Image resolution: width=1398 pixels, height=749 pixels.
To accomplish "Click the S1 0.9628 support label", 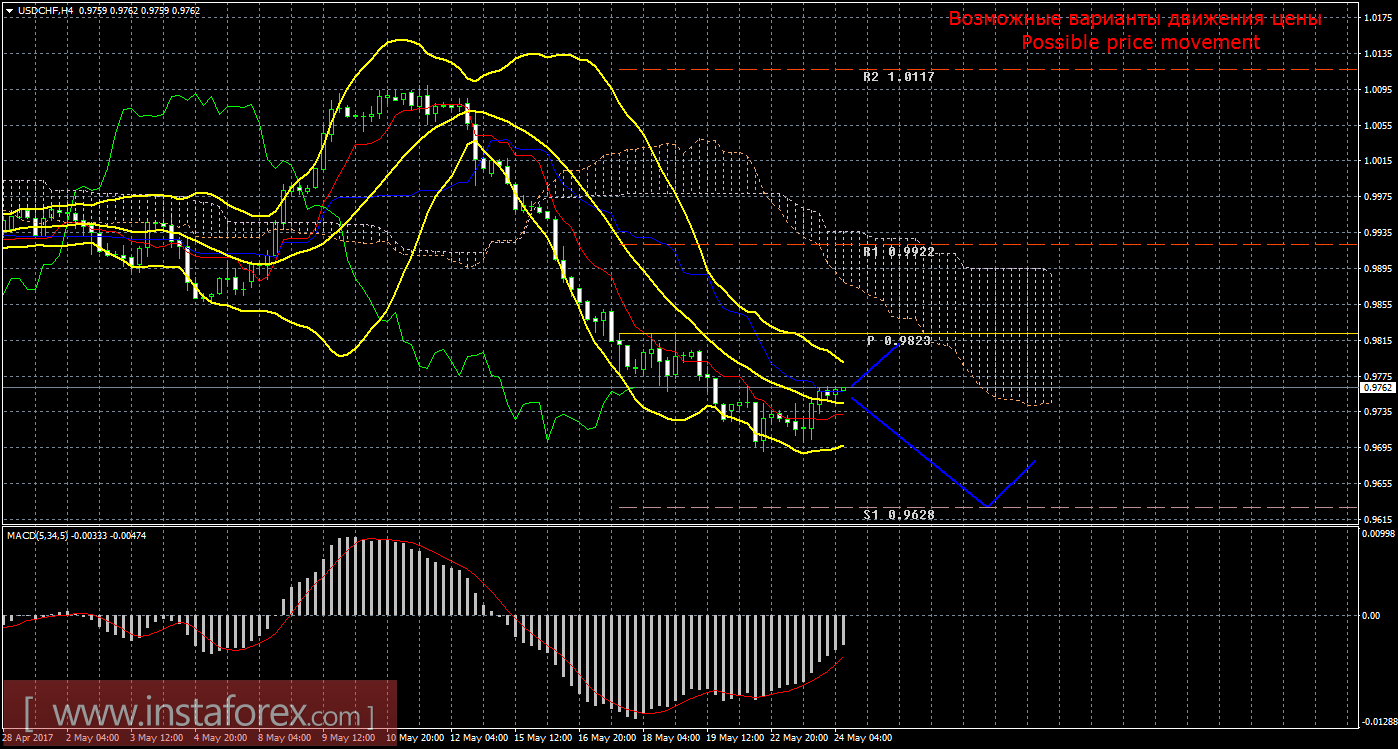I will pos(898,514).
